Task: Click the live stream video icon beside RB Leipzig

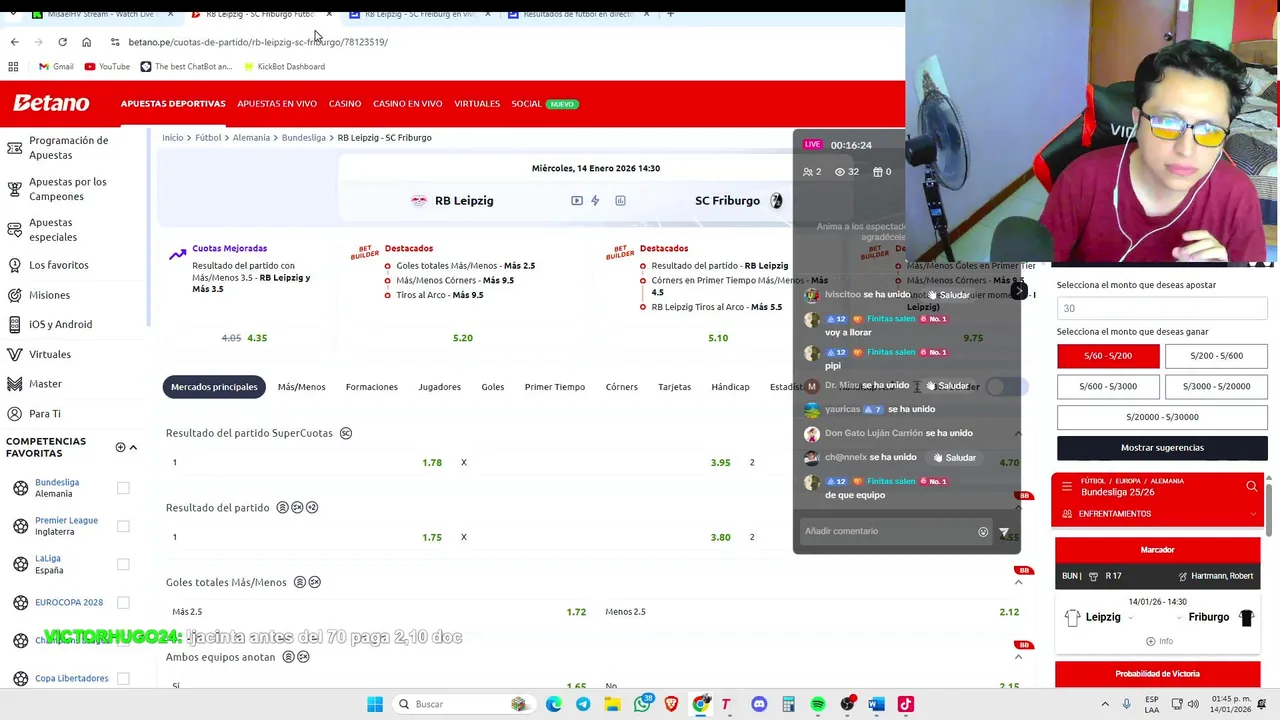Action: tap(577, 201)
